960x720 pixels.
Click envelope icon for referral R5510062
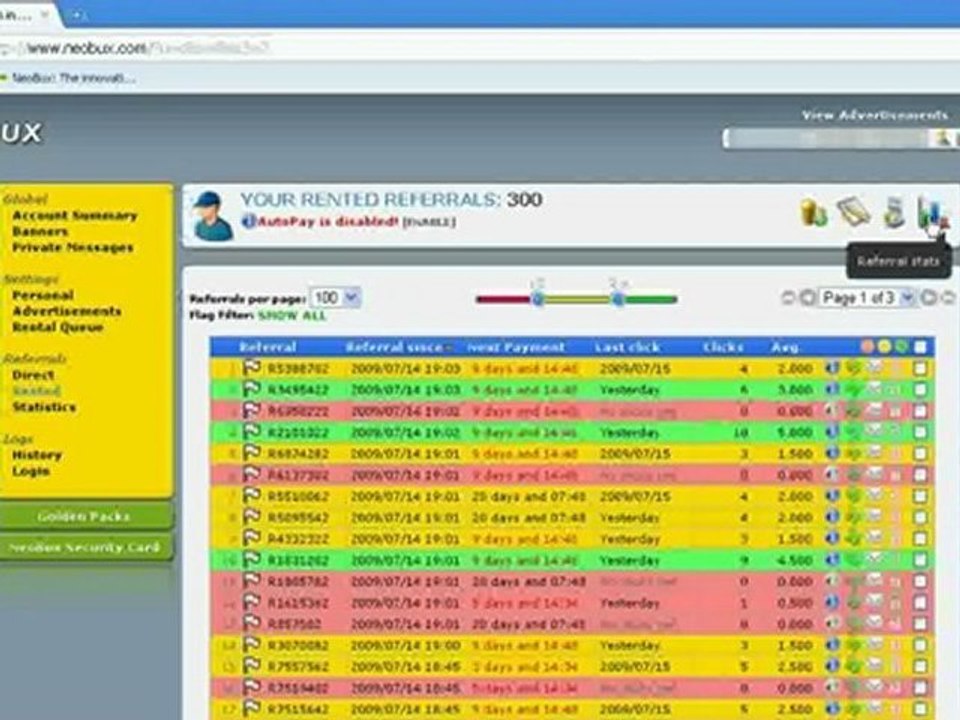click(x=875, y=495)
